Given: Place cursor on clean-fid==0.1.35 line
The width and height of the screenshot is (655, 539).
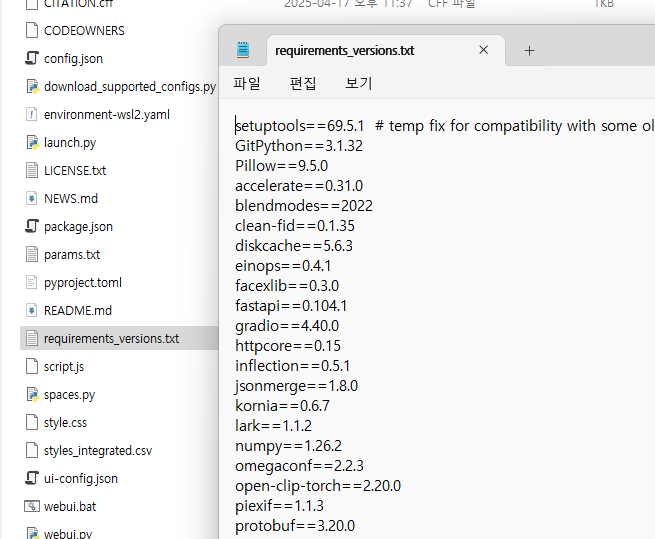Looking at the screenshot, I should [x=294, y=226].
